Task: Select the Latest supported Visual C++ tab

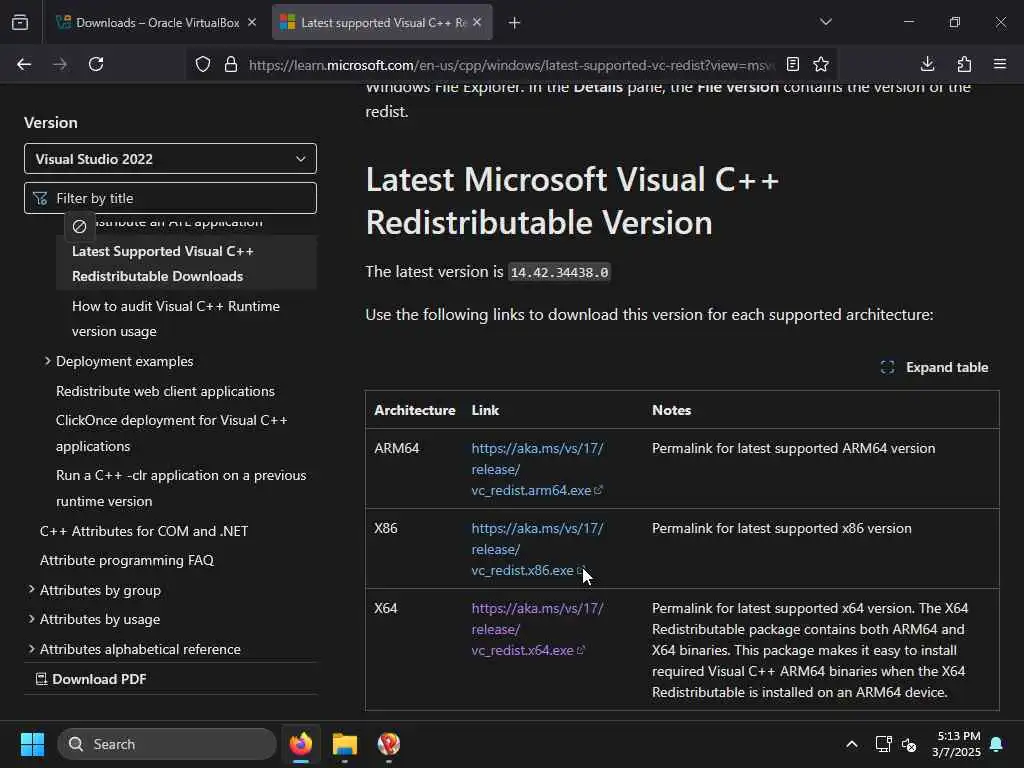Action: tap(382, 22)
